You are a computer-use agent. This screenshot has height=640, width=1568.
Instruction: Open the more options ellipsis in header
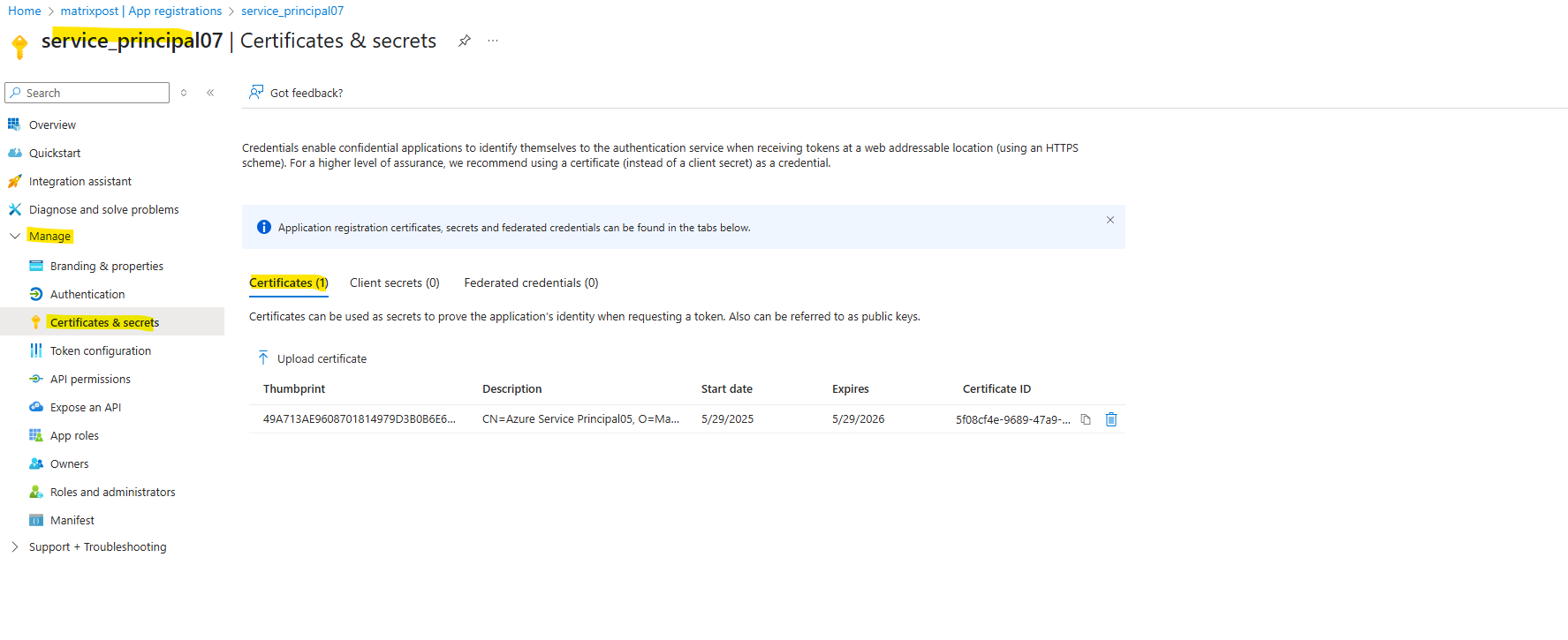tap(493, 41)
